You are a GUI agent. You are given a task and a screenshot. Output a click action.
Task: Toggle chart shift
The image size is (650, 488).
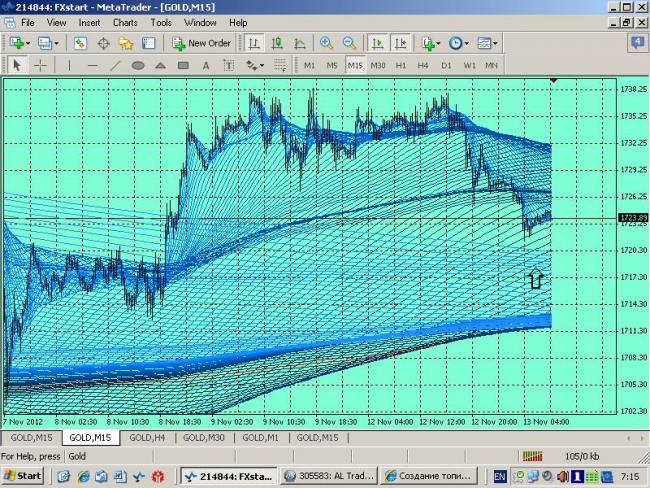point(401,43)
